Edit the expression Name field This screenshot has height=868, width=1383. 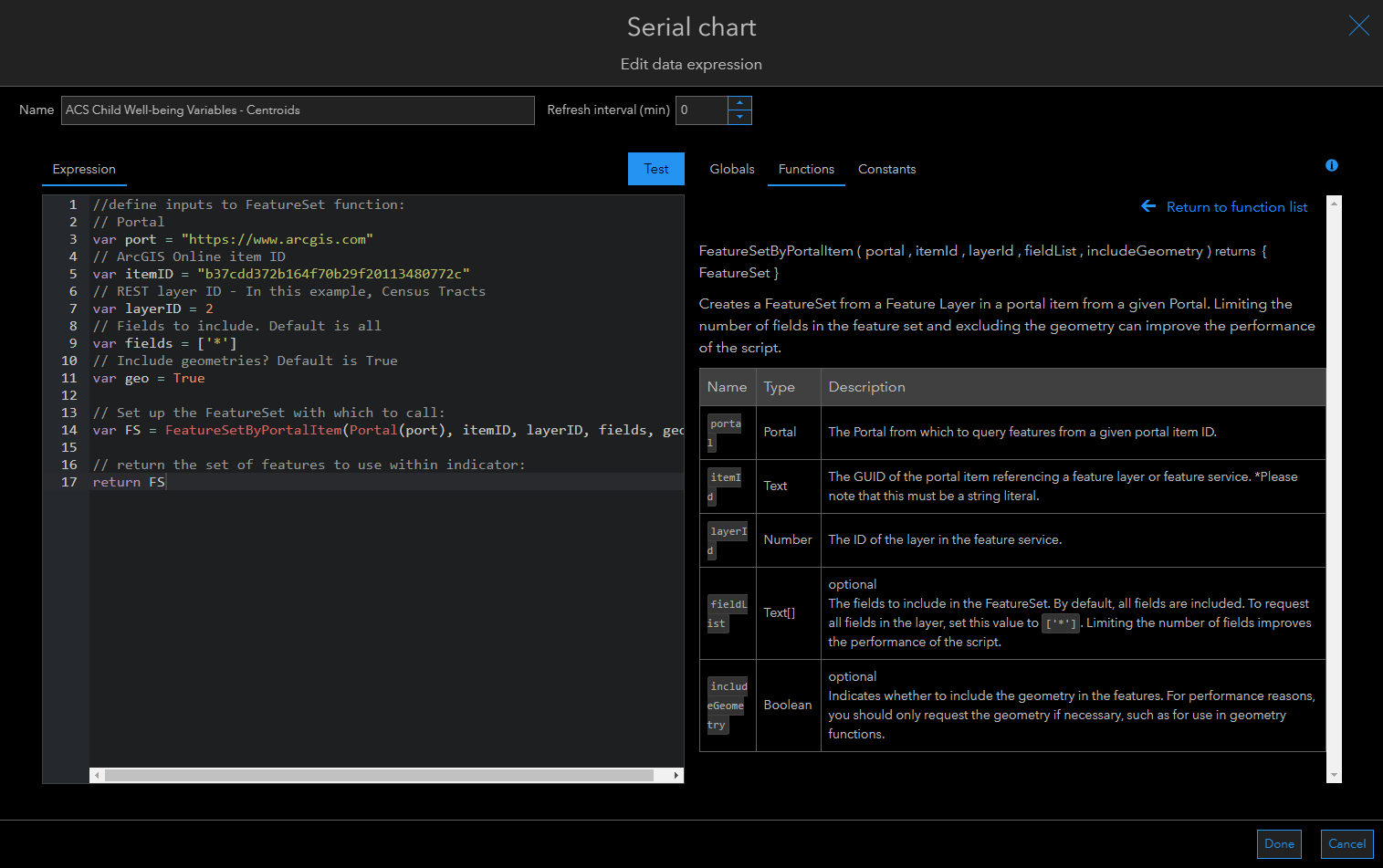(298, 110)
